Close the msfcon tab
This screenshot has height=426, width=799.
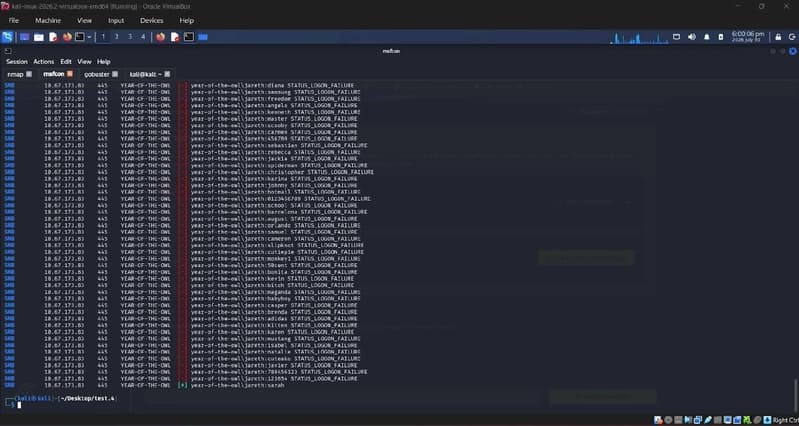click(70, 74)
